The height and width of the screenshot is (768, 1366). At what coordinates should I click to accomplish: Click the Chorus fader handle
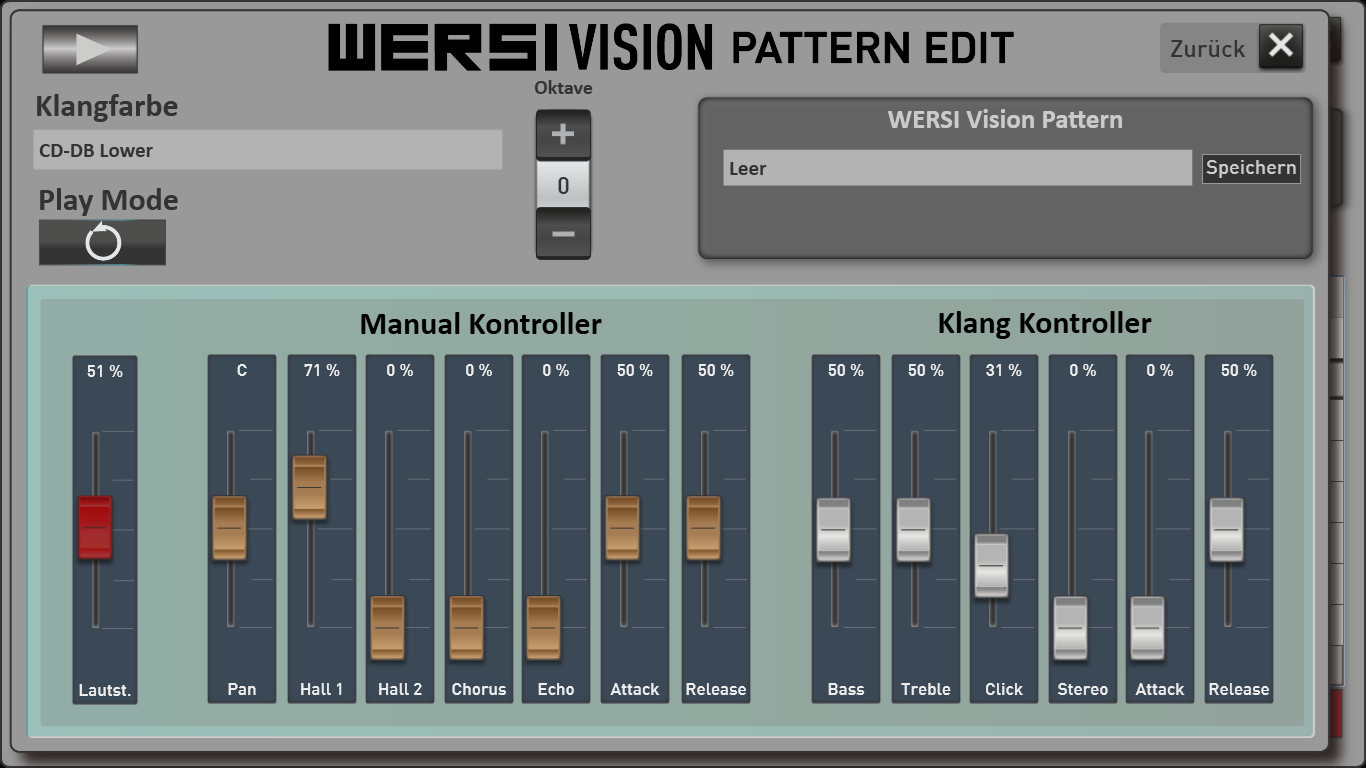(466, 628)
